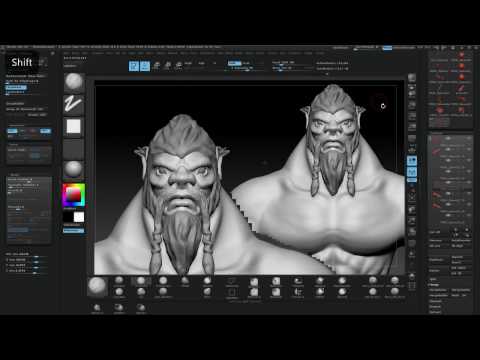
Task: Open the Draw menu in menu bar
Action: [110, 53]
